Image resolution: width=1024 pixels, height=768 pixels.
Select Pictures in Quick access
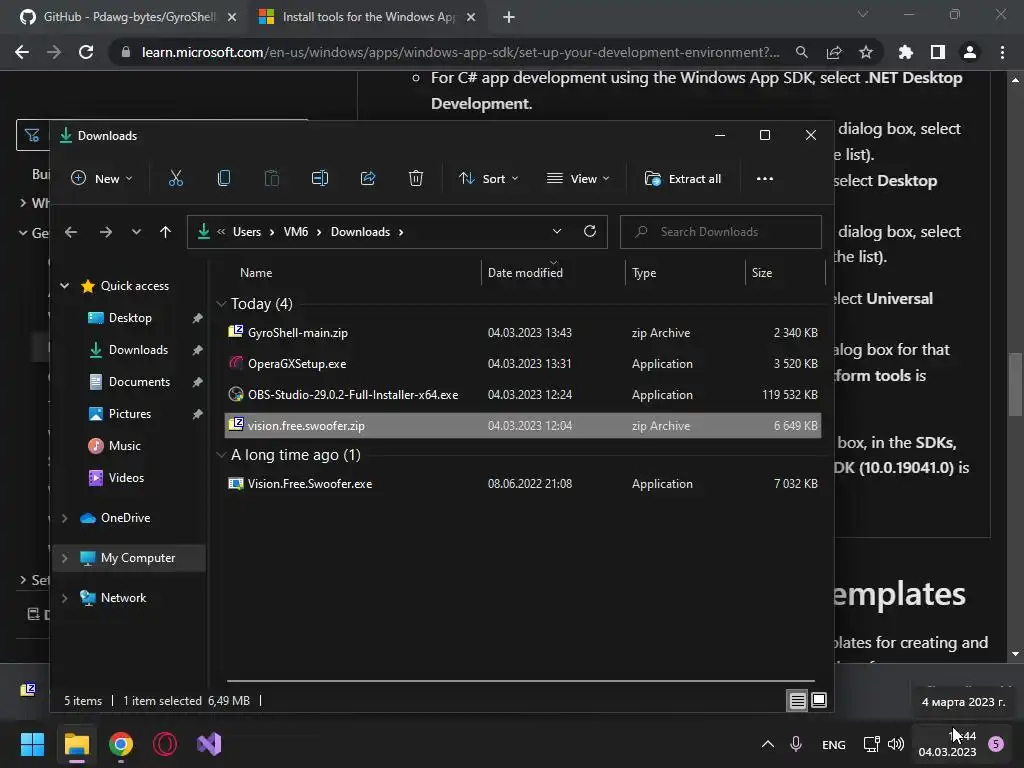click(129, 414)
